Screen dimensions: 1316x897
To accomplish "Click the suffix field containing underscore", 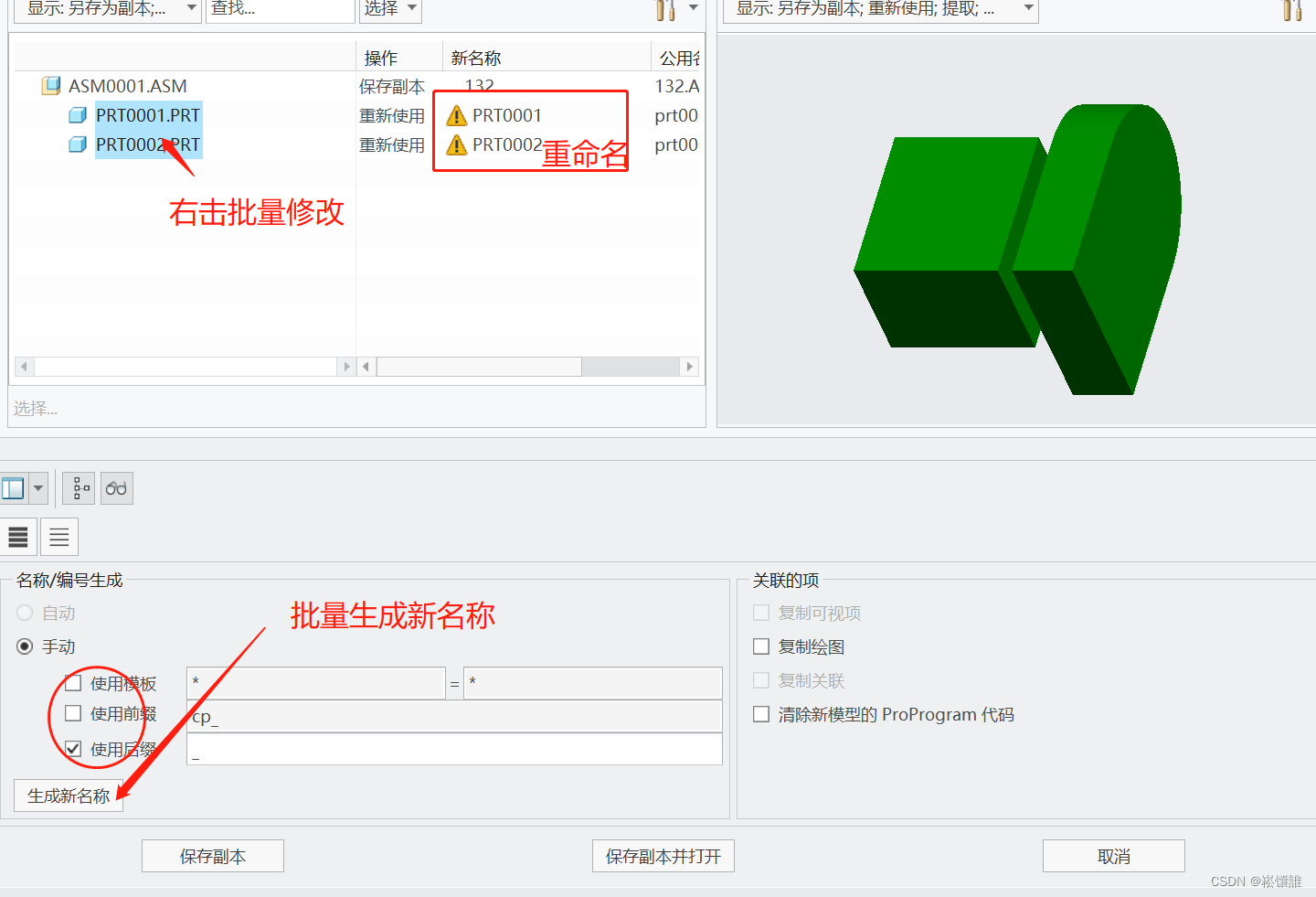I will point(454,749).
